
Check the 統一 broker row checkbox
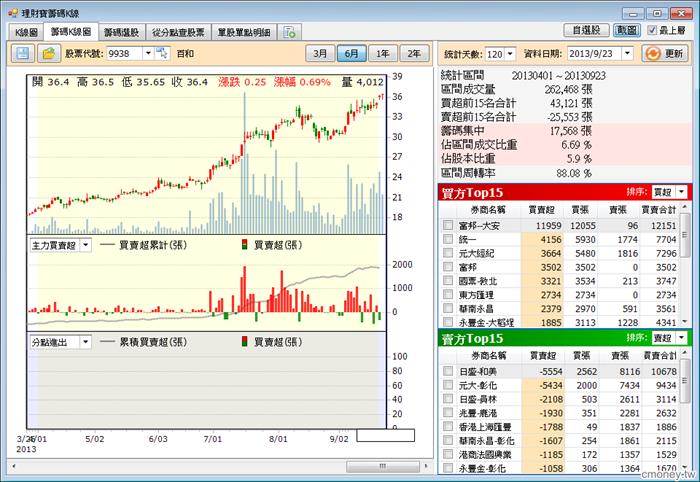coord(448,239)
